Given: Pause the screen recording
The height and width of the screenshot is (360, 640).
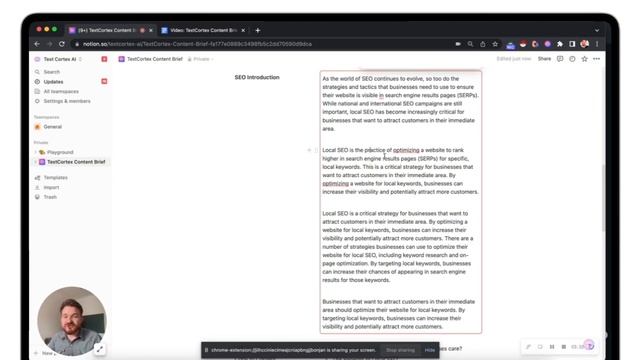Looking at the screenshot, I should pos(552,347).
